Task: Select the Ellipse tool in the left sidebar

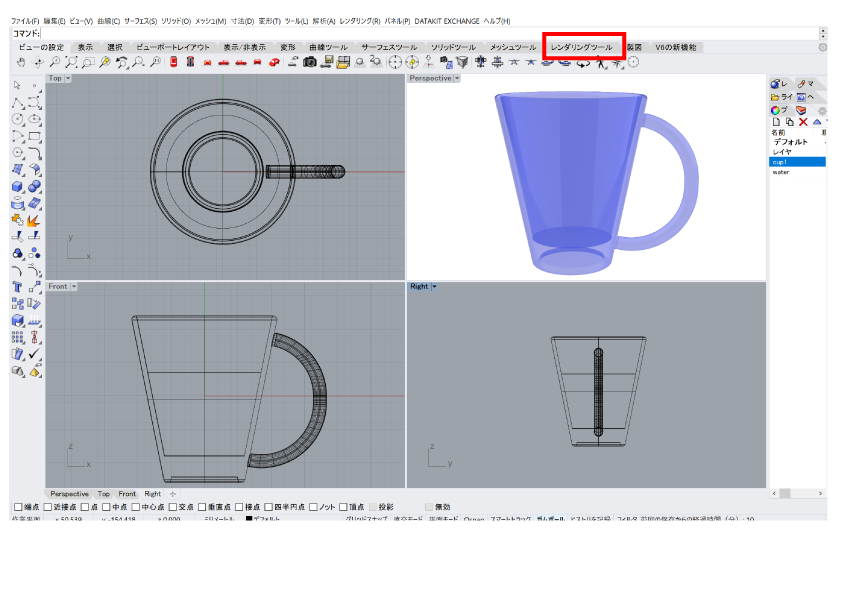Action: point(34,119)
